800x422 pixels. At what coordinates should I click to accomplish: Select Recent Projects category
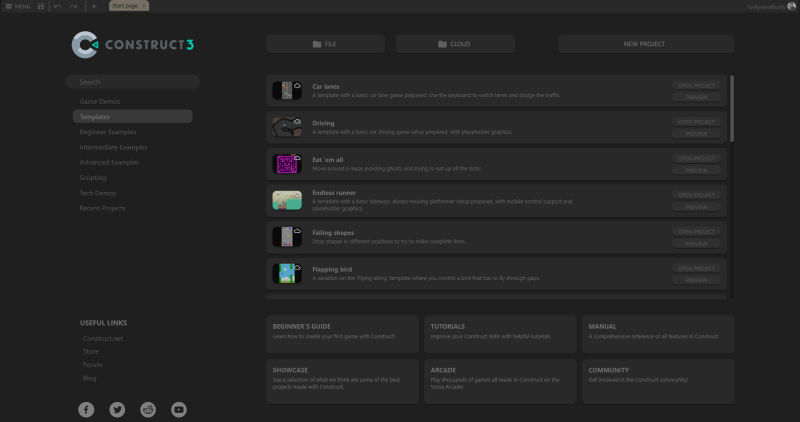point(102,208)
